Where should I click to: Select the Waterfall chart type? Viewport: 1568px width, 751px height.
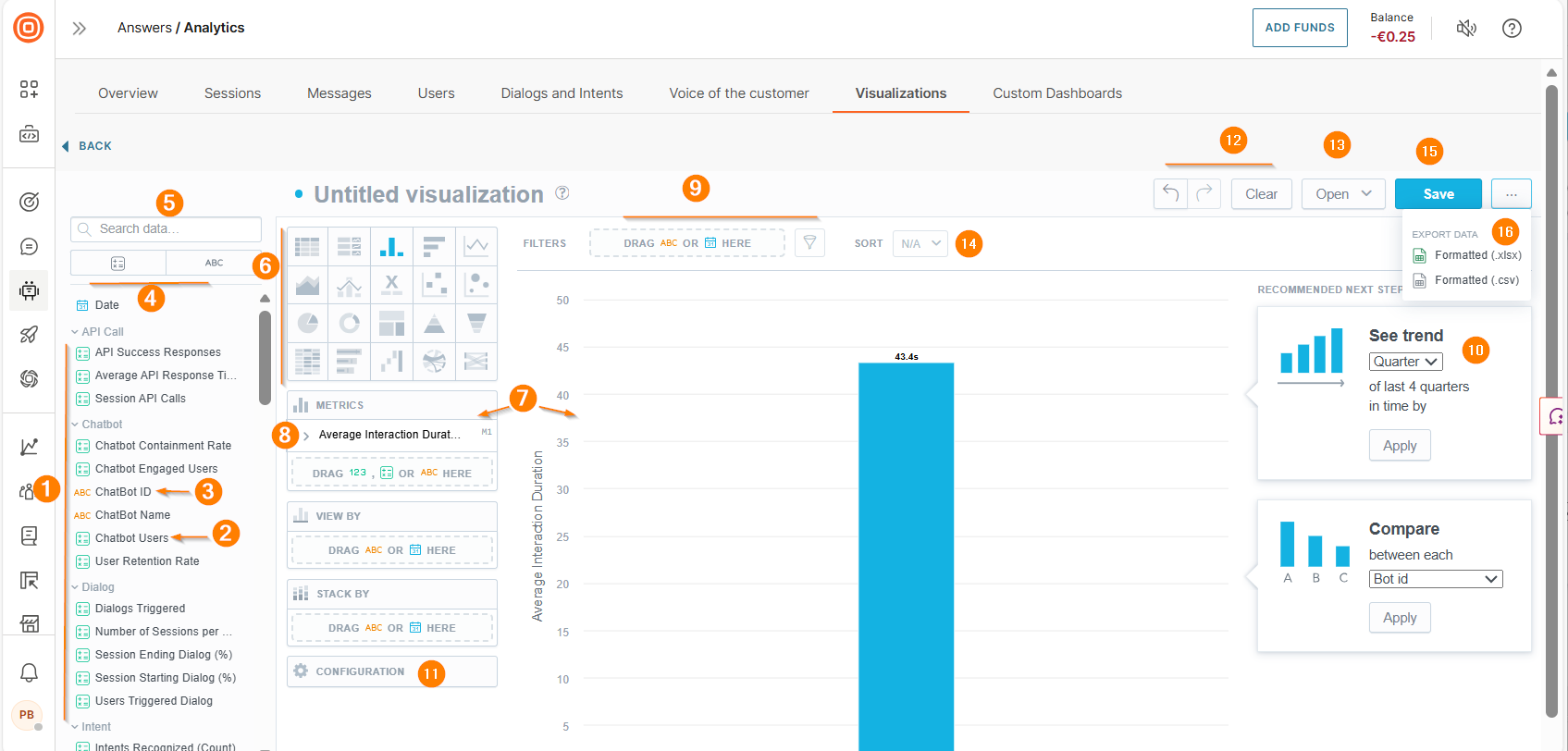[391, 361]
